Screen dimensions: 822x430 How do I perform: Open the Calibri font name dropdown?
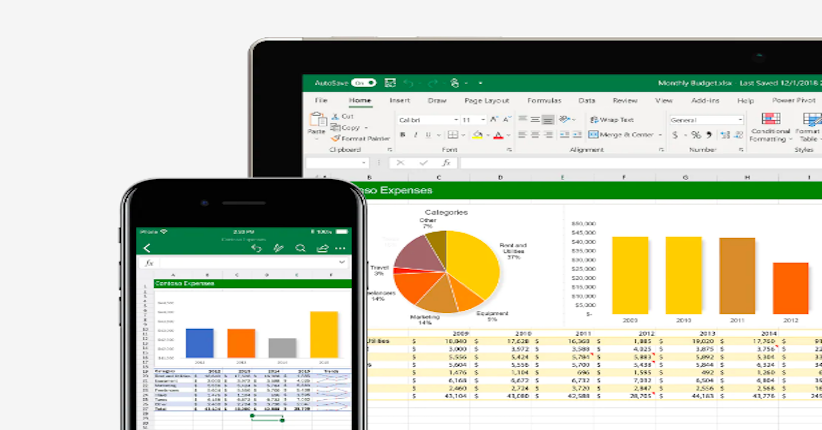click(x=456, y=120)
